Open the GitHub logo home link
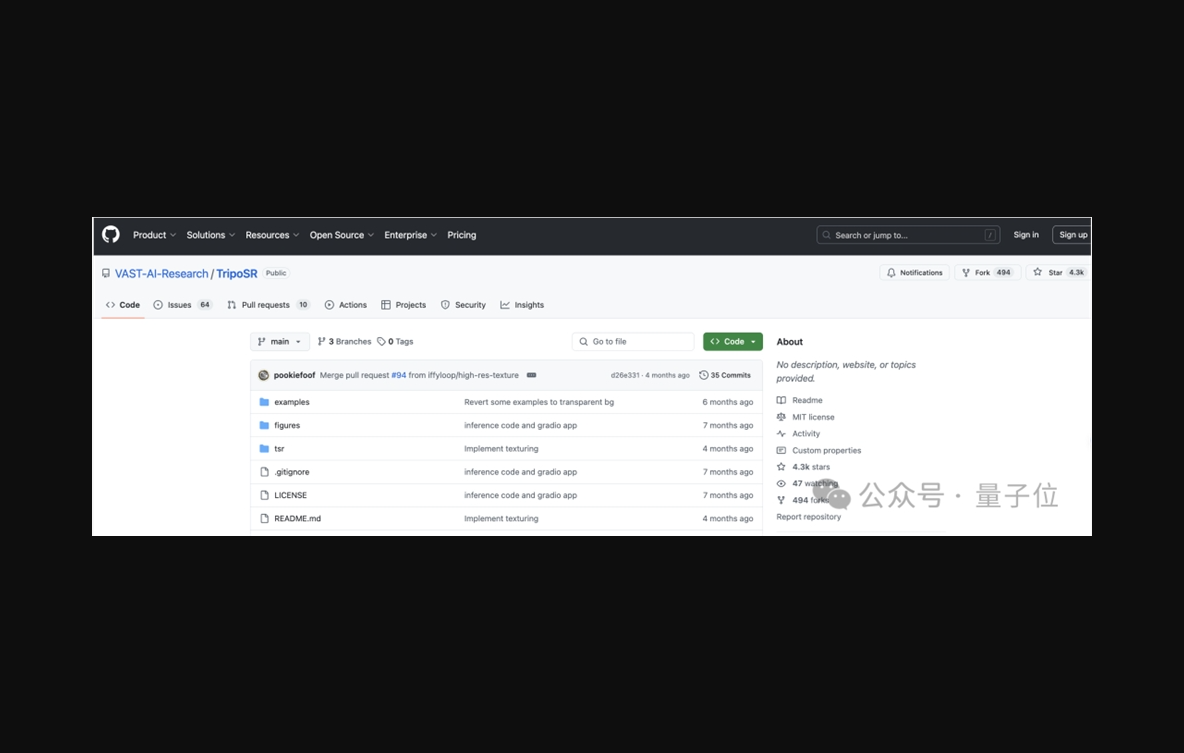The height and width of the screenshot is (753, 1184). coord(111,235)
